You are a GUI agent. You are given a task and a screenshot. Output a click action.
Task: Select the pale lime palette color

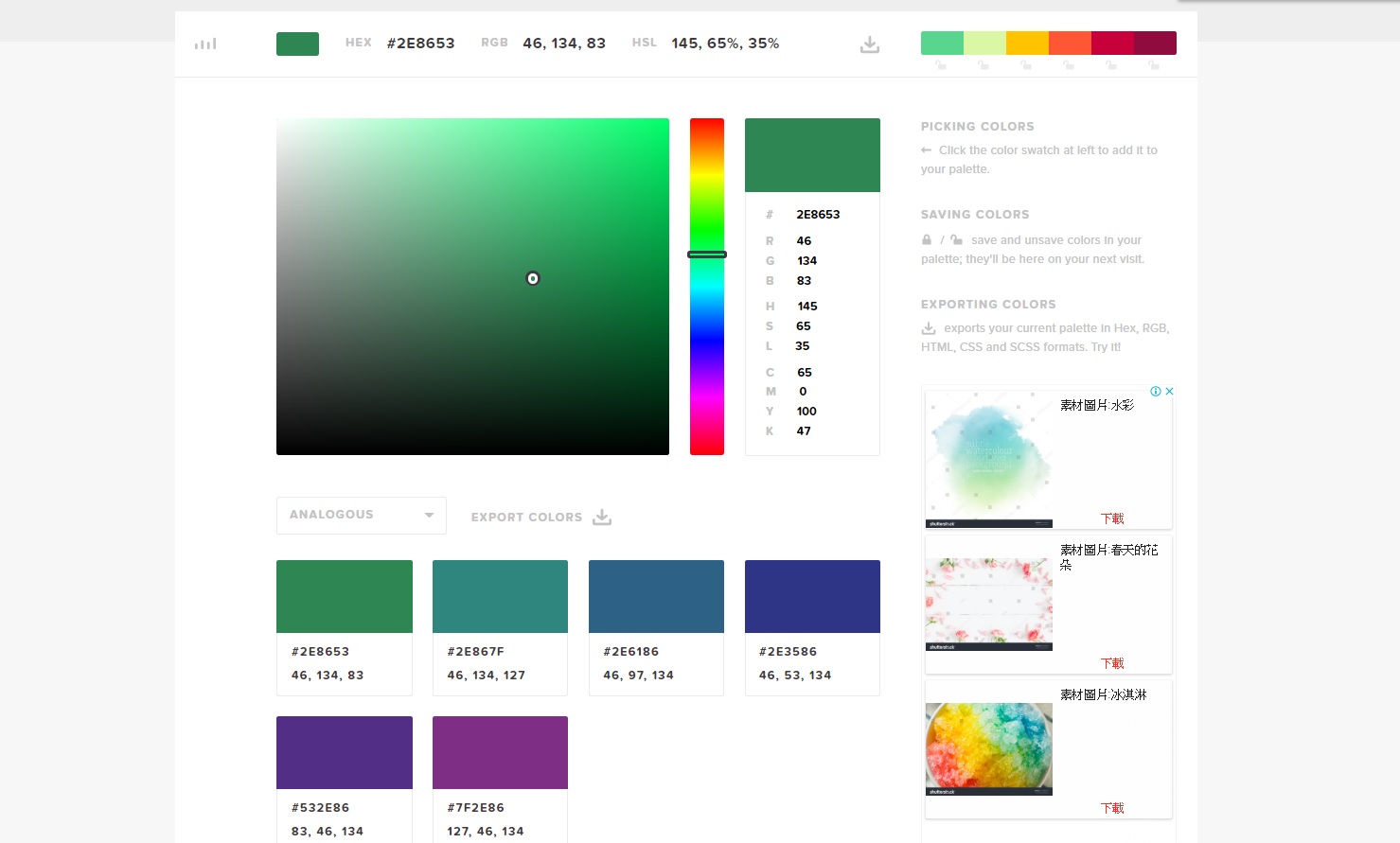point(984,43)
